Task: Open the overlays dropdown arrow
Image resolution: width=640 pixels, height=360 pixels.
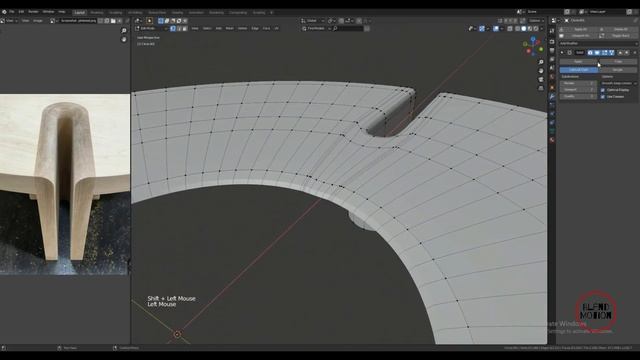Action: pos(502,29)
